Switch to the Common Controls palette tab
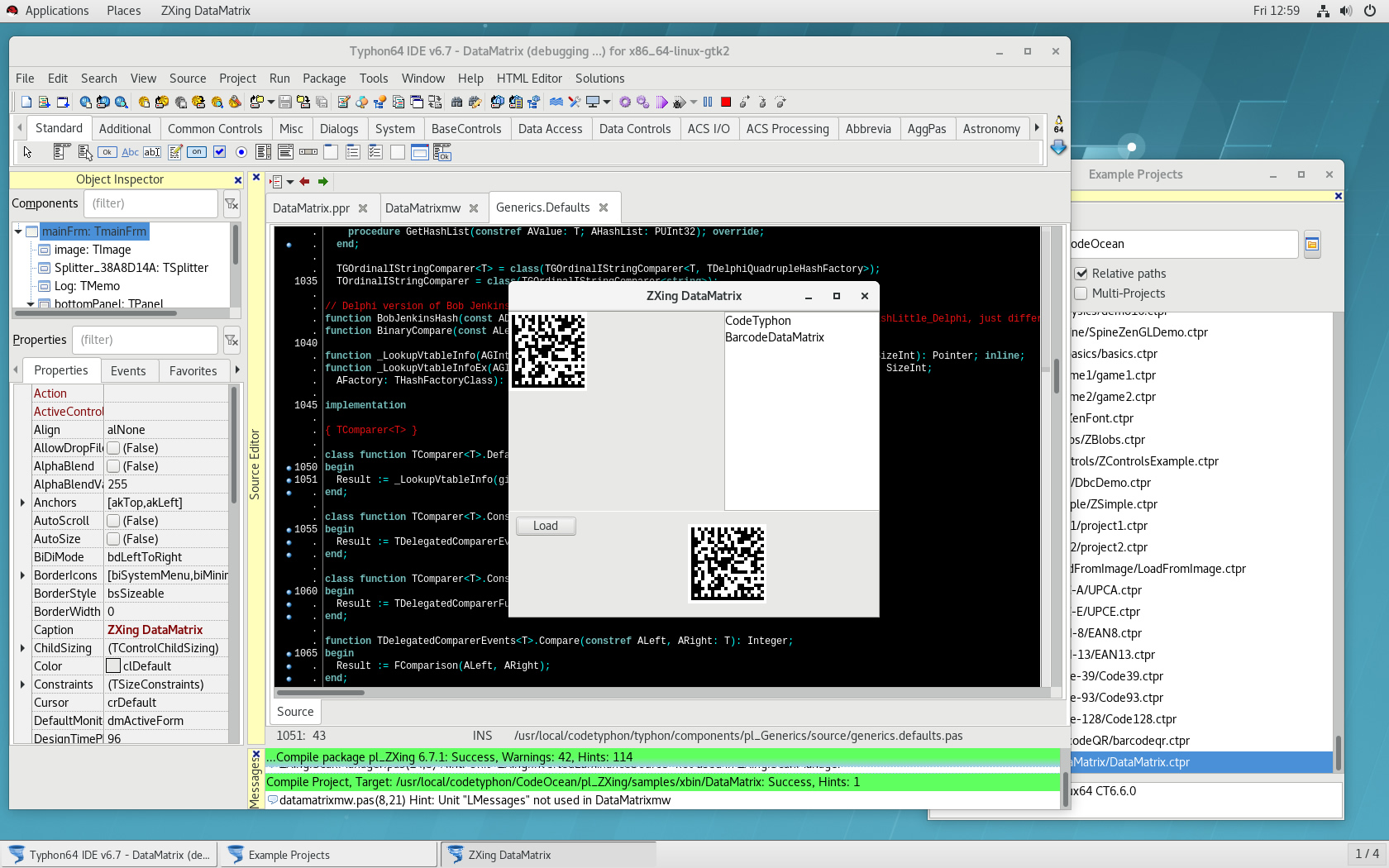The width and height of the screenshot is (1389, 868). pos(215,129)
